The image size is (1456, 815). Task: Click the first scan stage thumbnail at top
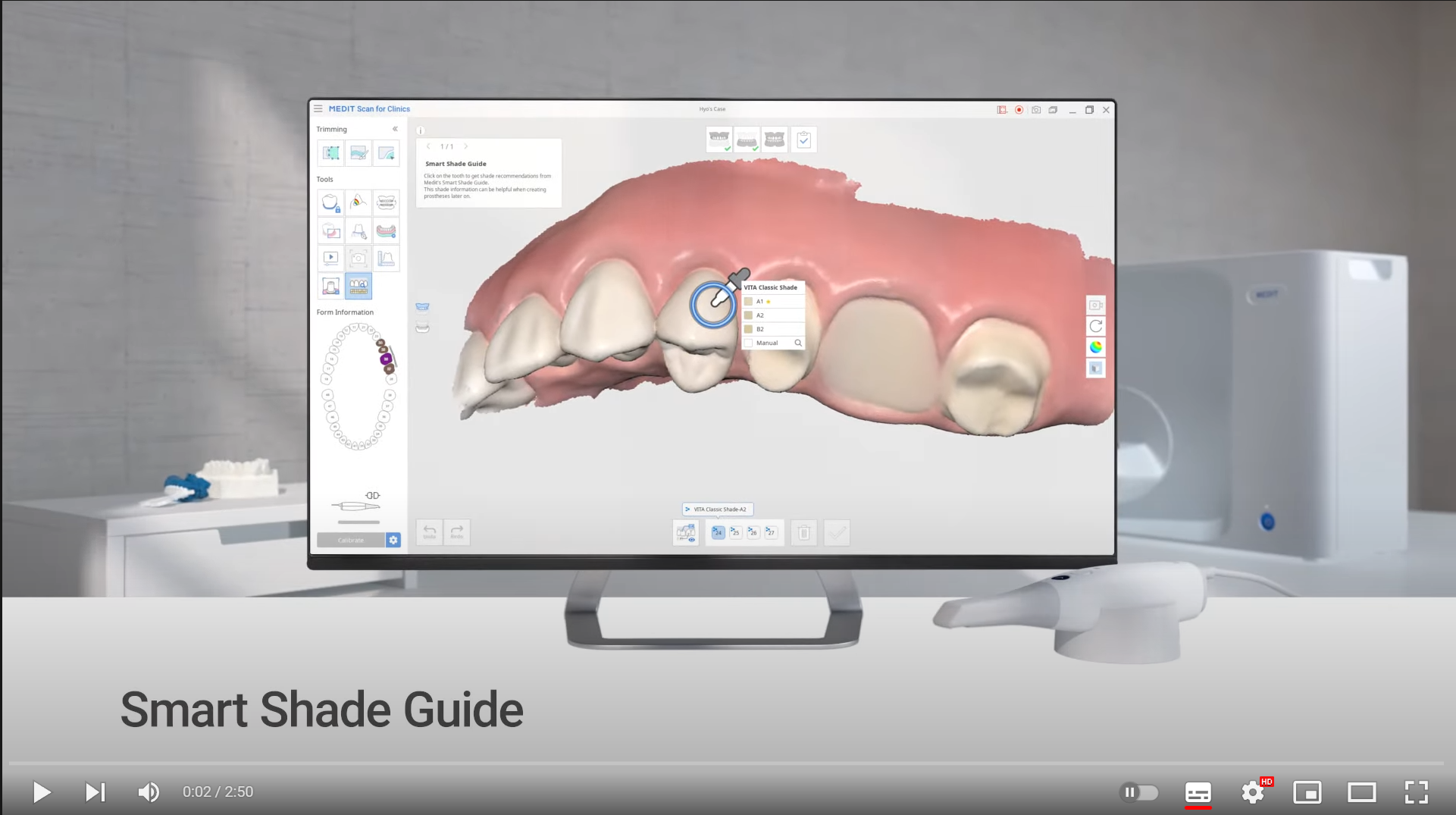[x=718, y=139]
